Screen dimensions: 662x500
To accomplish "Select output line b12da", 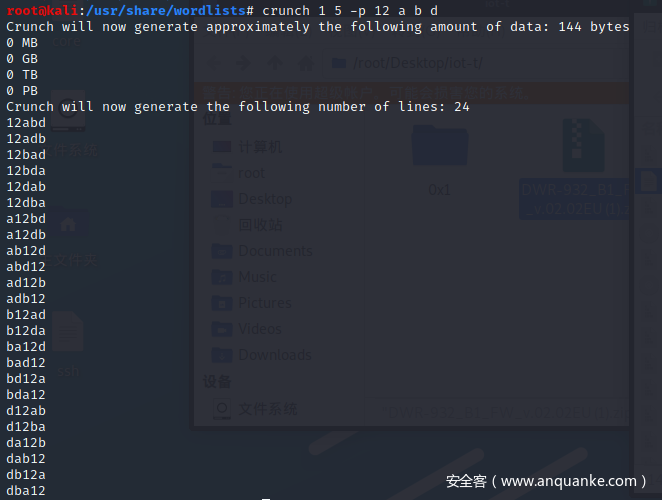I will pyautogui.click(x=26, y=331).
